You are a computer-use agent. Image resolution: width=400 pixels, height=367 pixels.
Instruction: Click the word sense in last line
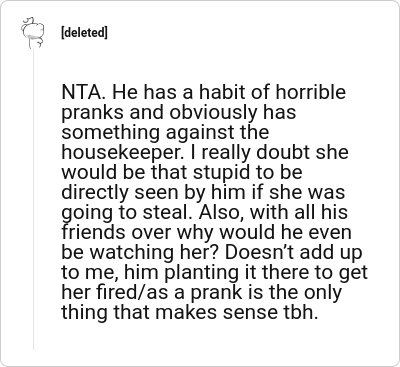click(248, 313)
